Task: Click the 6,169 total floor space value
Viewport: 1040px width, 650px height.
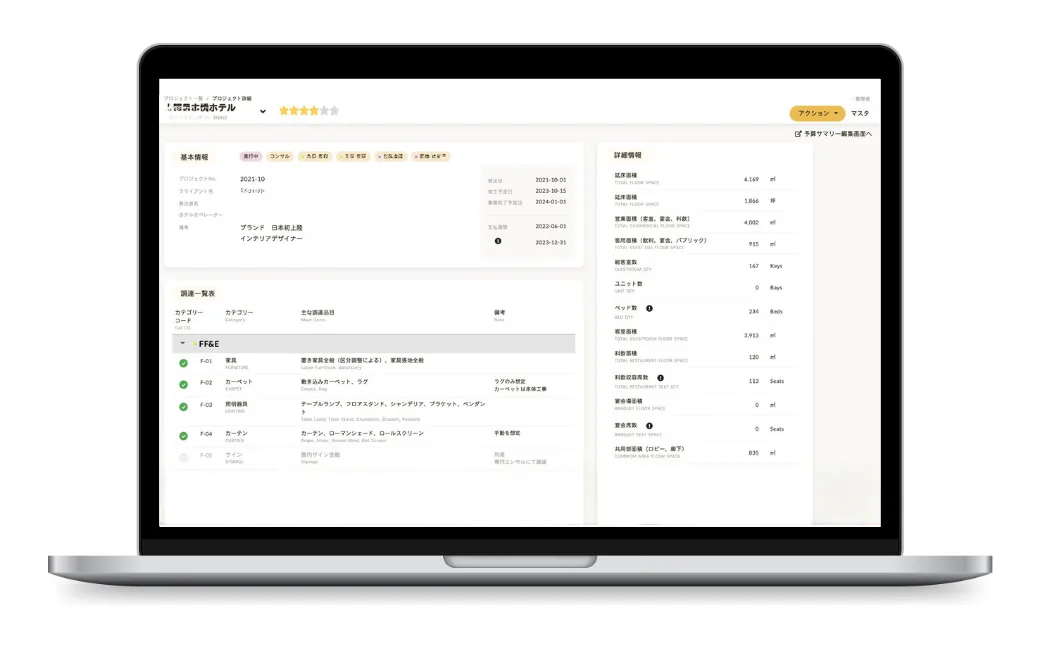Action: (751, 179)
